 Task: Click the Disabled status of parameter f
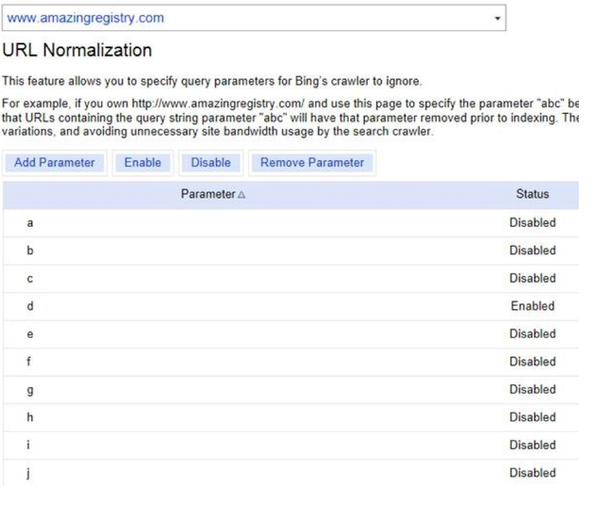click(x=533, y=362)
